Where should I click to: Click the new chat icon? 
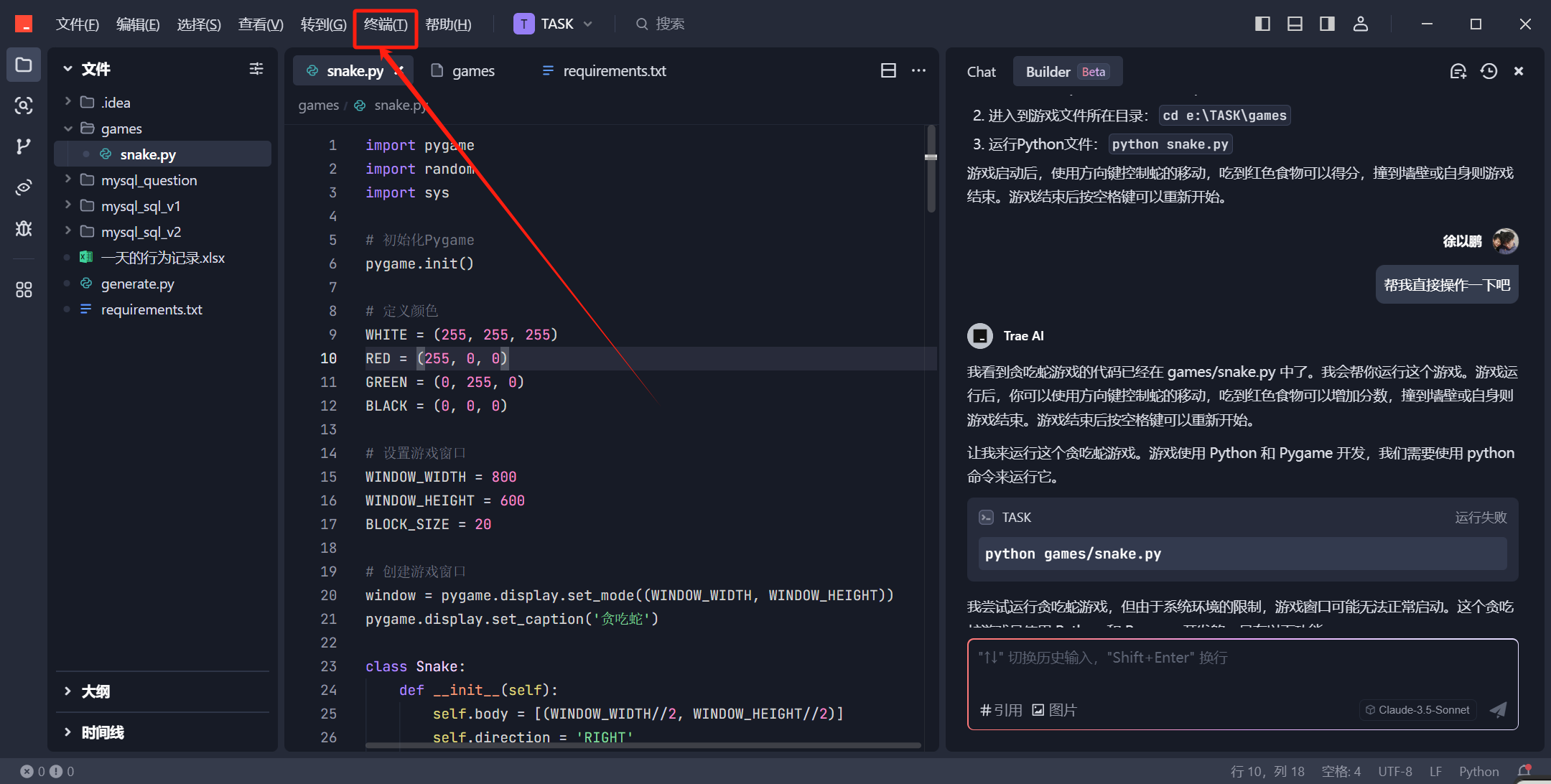coord(1458,71)
